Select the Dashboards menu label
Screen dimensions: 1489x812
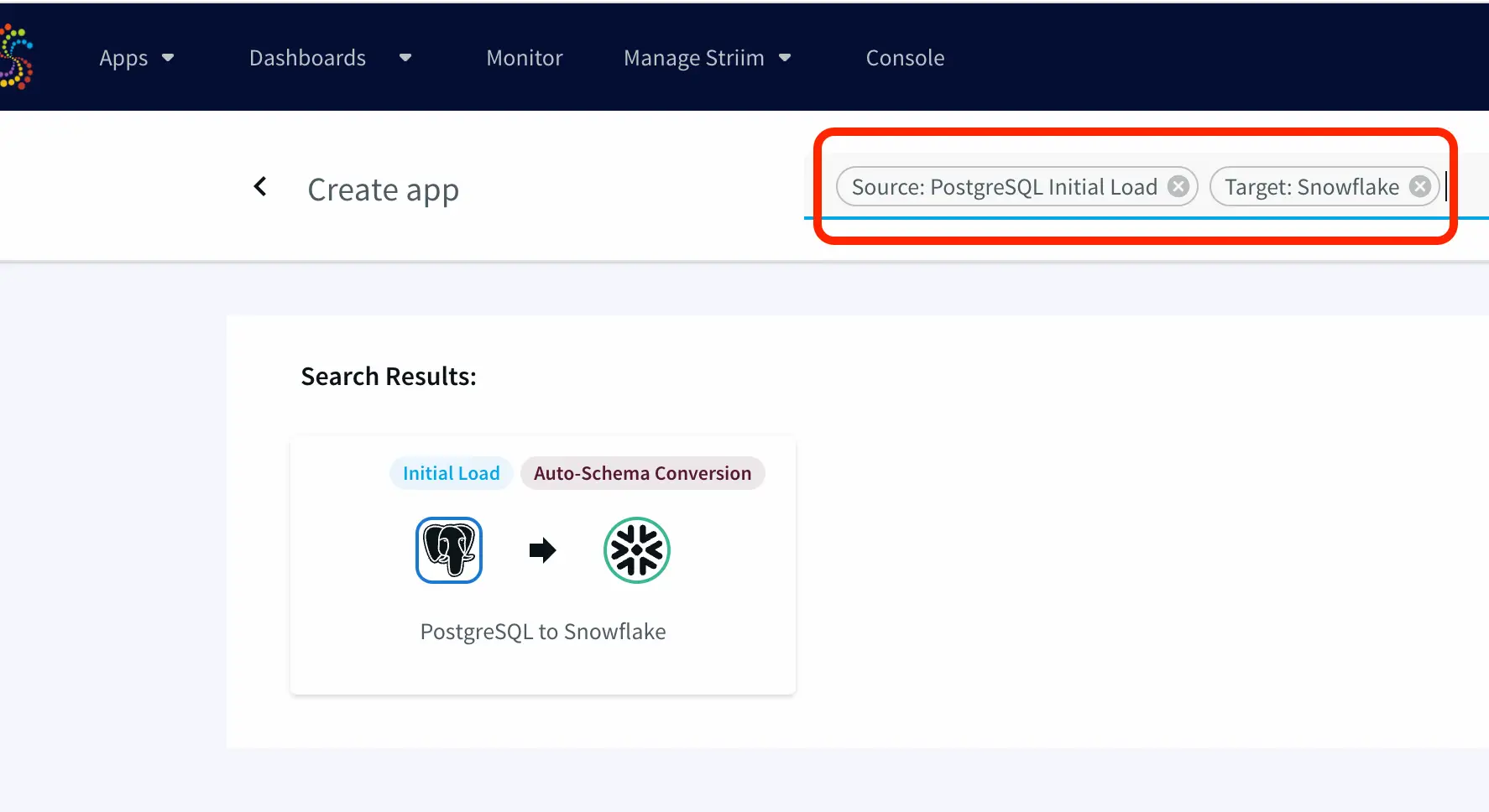point(307,58)
